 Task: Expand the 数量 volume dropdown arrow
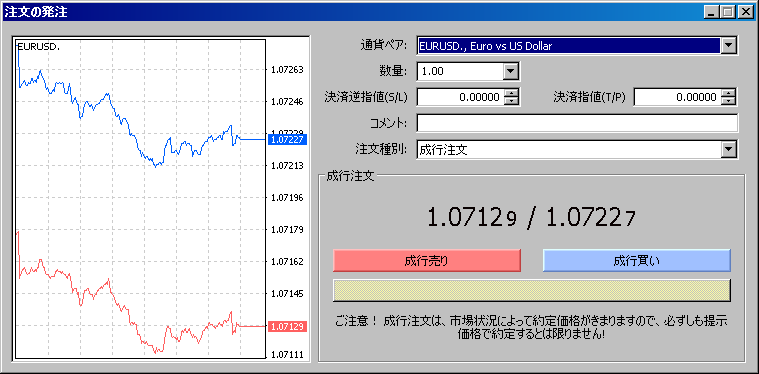(510, 72)
